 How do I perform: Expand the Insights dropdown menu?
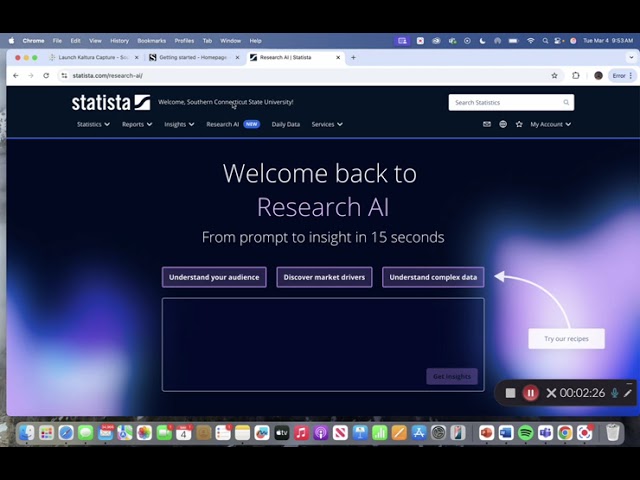(x=179, y=124)
